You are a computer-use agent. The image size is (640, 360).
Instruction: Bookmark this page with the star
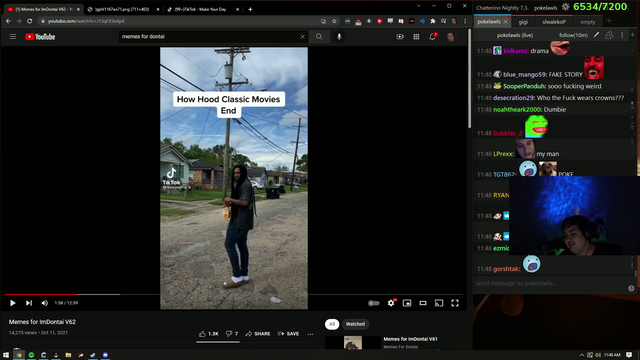point(334,21)
